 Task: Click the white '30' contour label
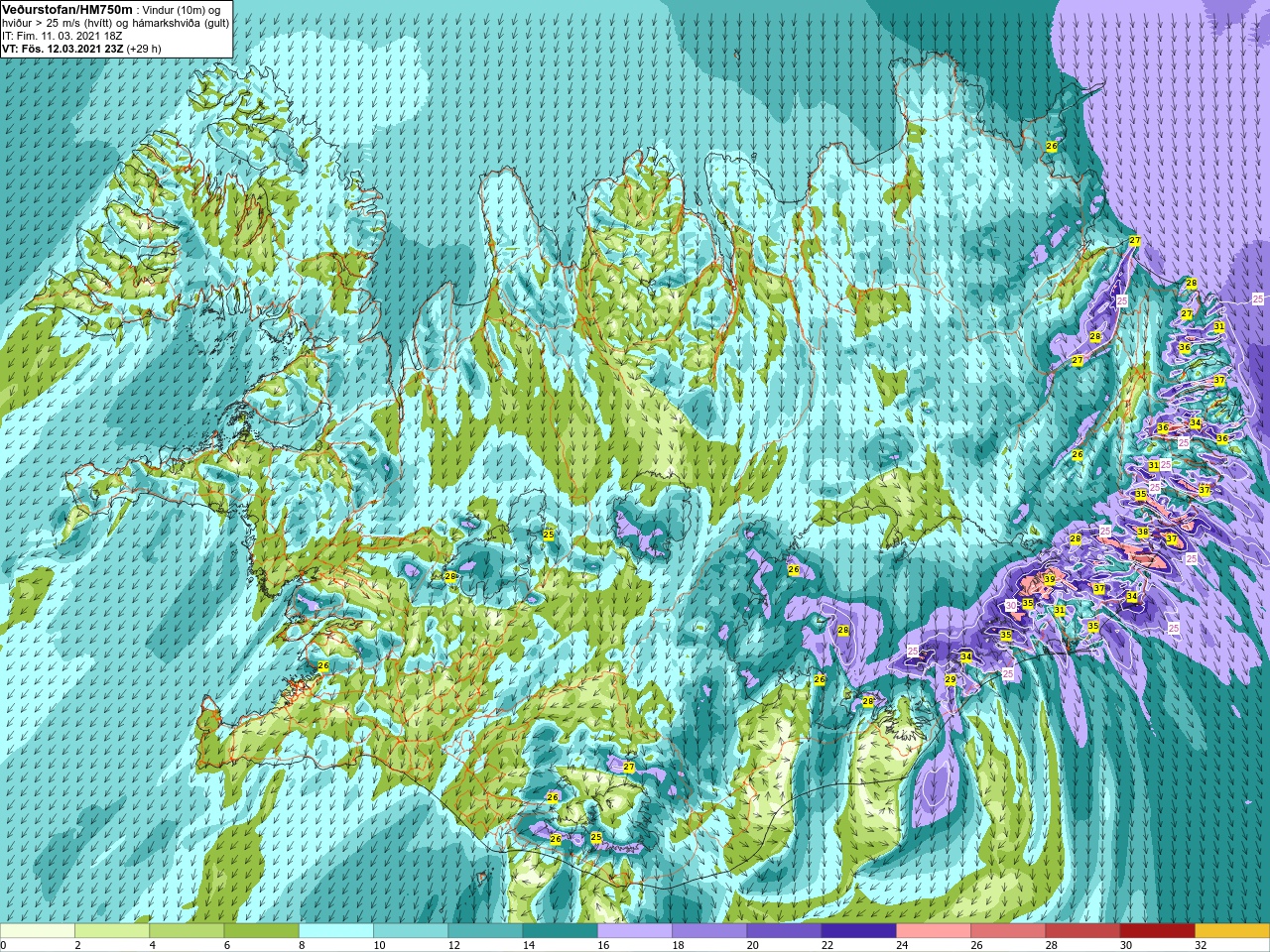click(1010, 605)
